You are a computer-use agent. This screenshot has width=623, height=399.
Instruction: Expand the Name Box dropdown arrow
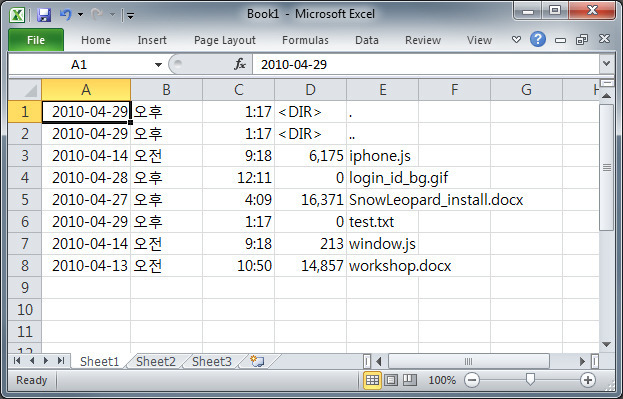tap(158, 64)
